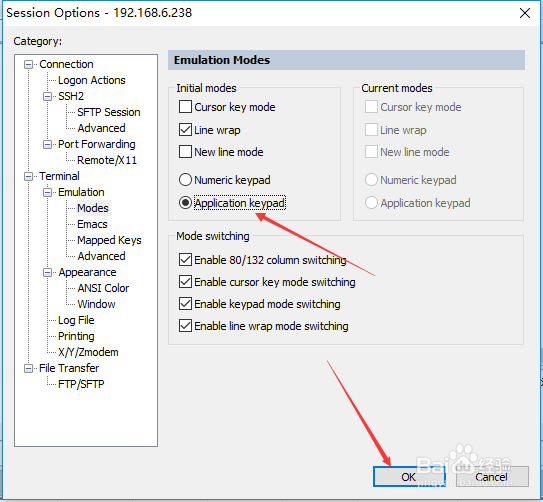Collapse the Connection tree node
543x502 pixels.
coord(28,64)
